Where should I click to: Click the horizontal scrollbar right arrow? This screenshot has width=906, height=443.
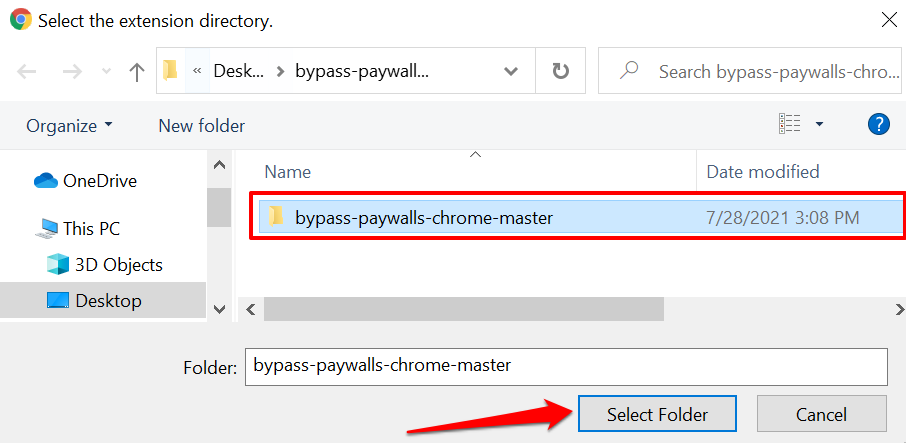pyautogui.click(x=898, y=310)
